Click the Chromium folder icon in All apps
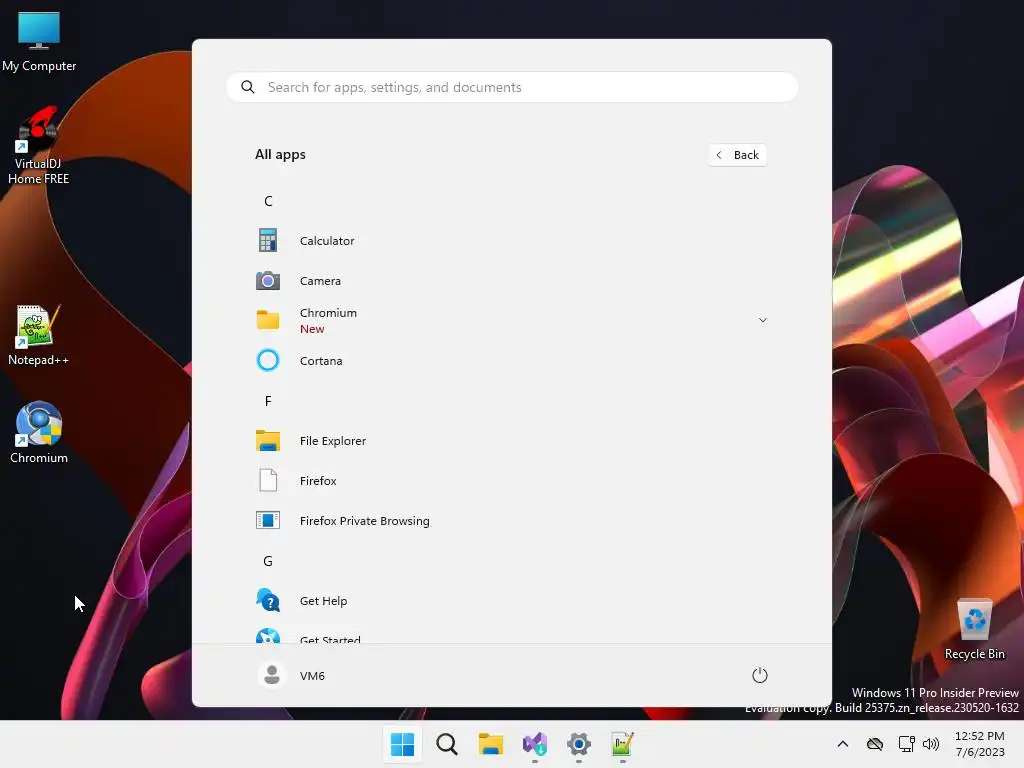This screenshot has width=1024, height=768. coord(268,320)
